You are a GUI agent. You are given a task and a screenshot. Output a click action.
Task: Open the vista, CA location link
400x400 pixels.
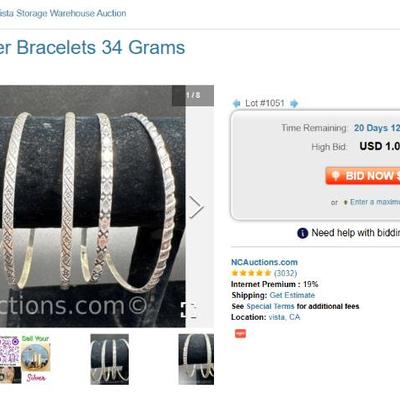coord(284,317)
